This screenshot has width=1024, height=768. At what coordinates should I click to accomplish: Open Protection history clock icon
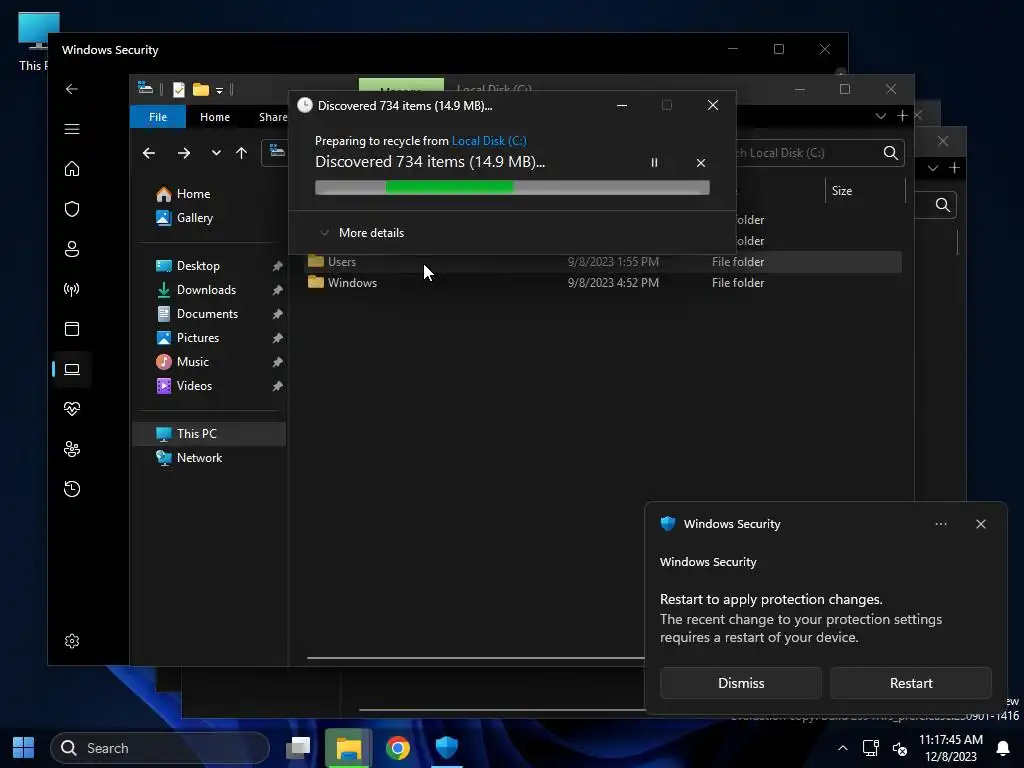point(72,489)
